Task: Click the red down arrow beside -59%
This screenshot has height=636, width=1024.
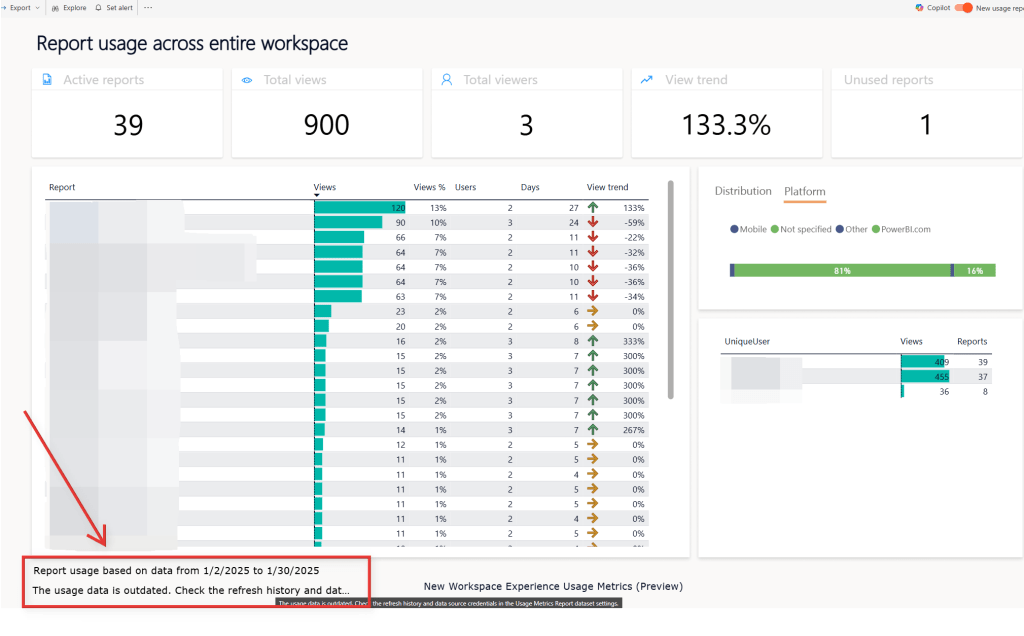Action: [x=593, y=222]
